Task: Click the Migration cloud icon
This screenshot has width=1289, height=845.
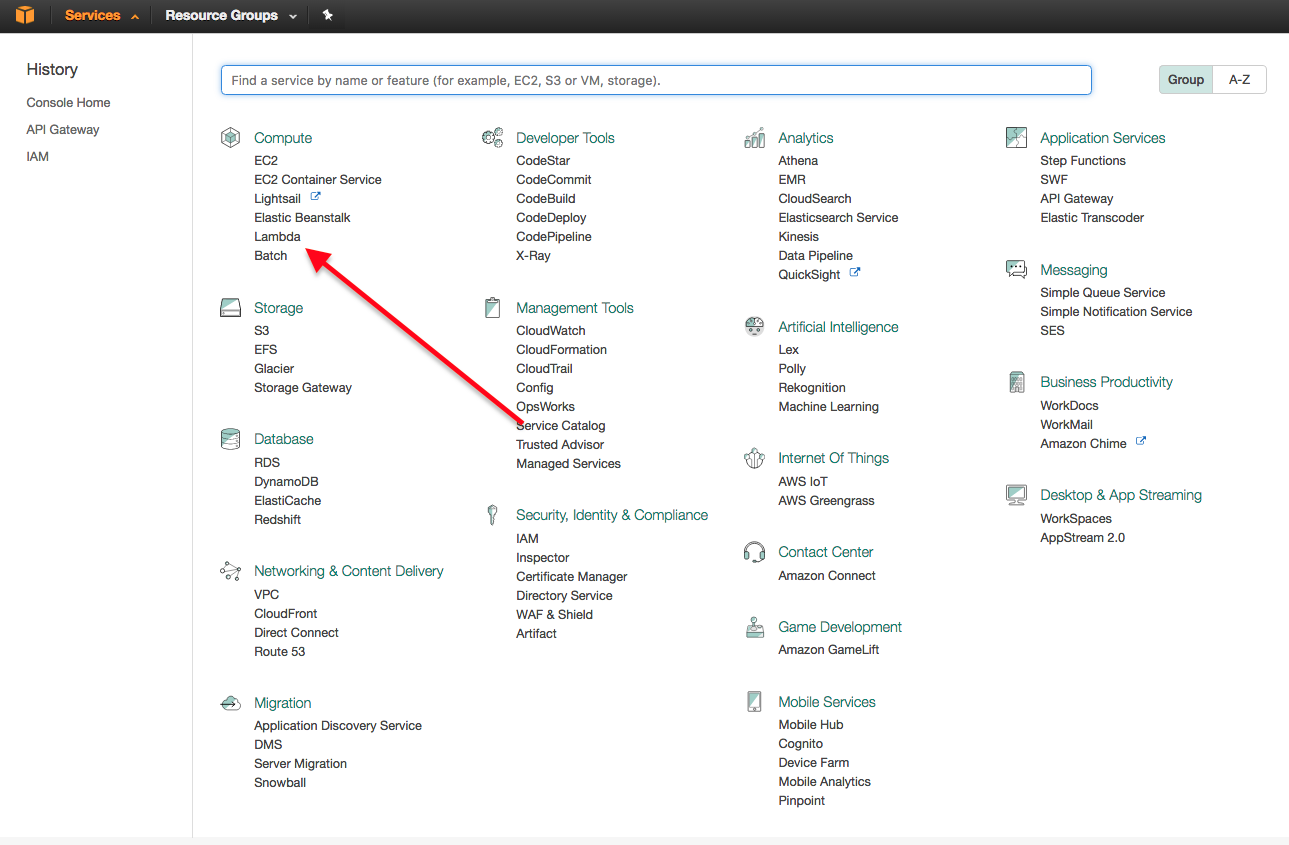Action: [x=231, y=703]
